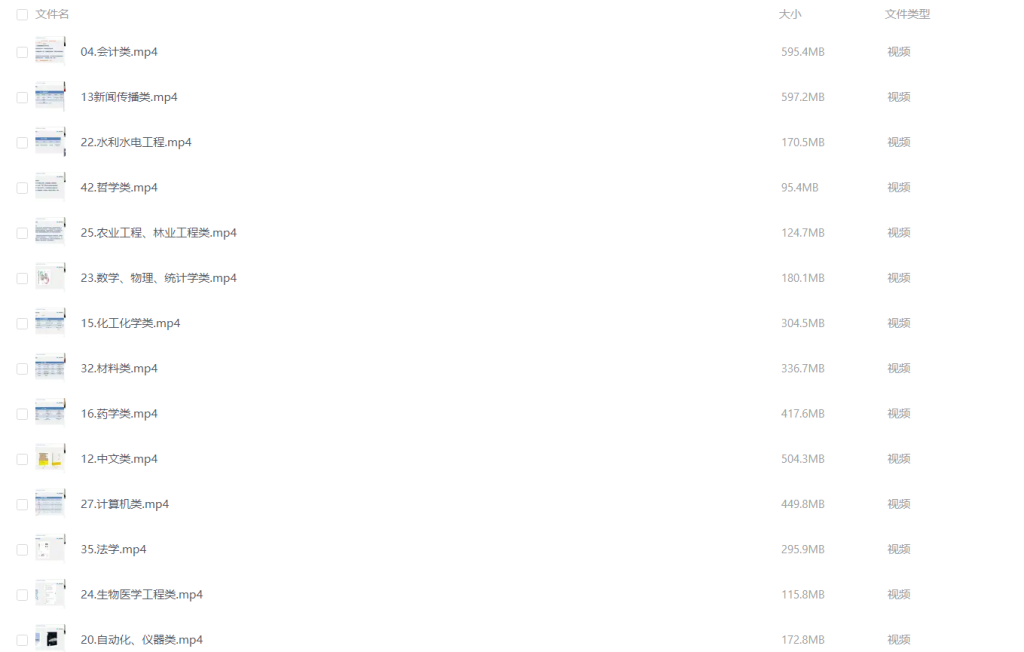The image size is (1024, 652).
Task: Open the file 24.生物医学工程类.mp4
Action: [142, 595]
